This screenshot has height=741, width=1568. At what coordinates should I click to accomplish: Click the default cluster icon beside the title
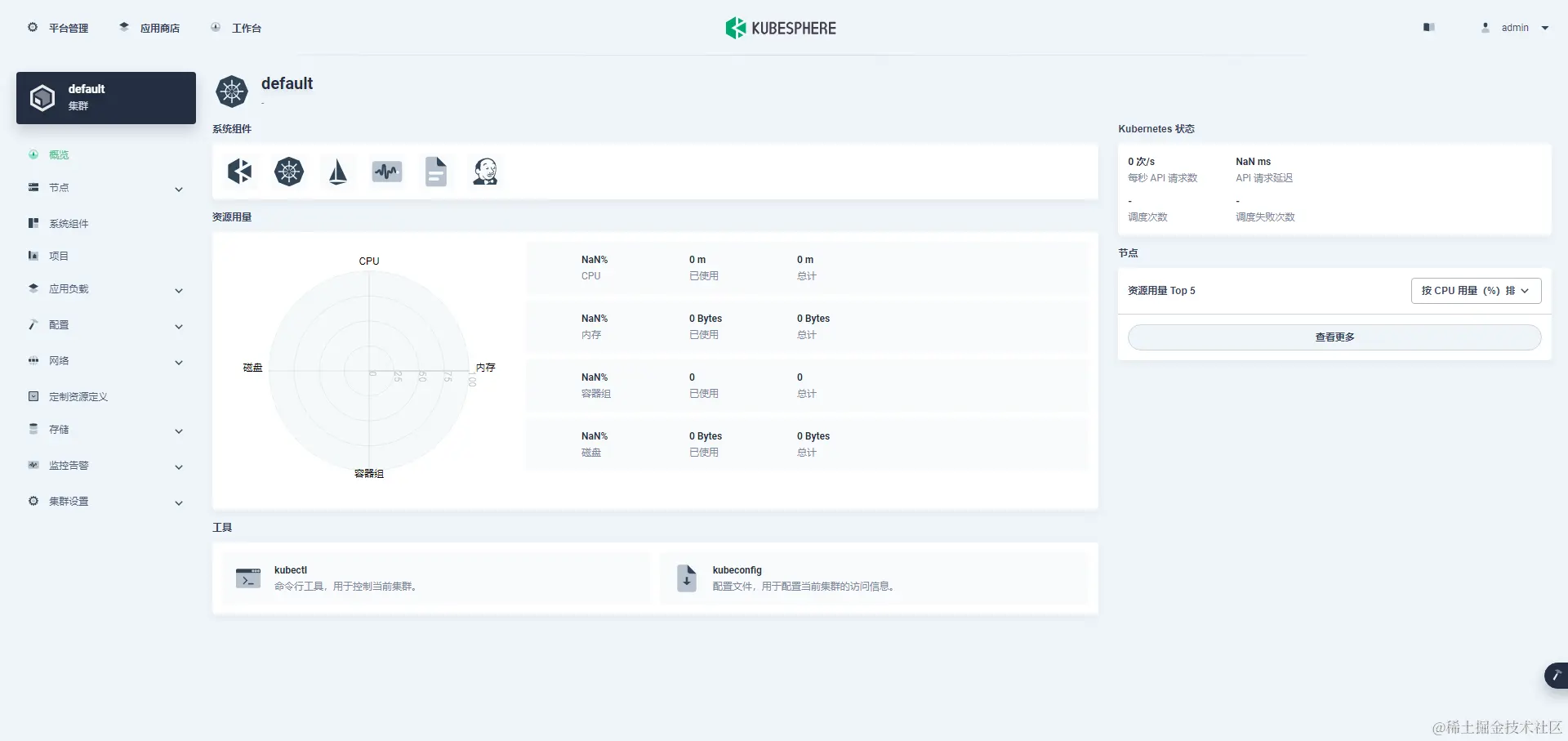[232, 92]
